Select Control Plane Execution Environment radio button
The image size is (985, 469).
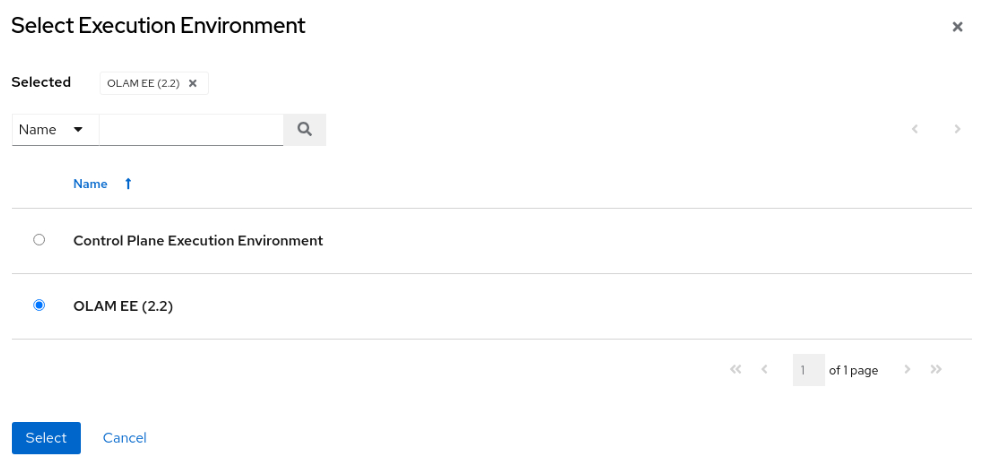click(39, 240)
